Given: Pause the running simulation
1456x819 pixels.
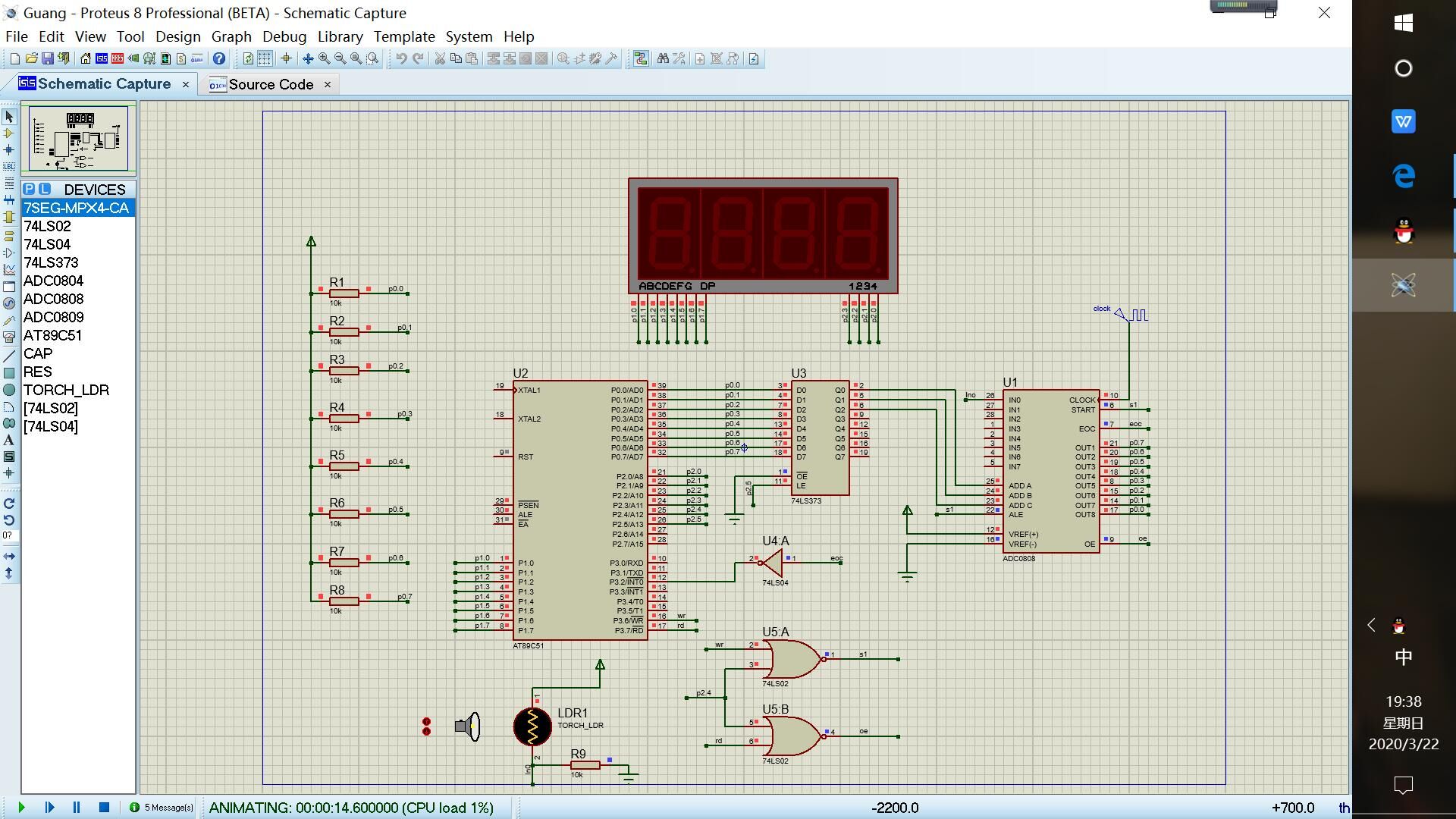Looking at the screenshot, I should pyautogui.click(x=77, y=808).
